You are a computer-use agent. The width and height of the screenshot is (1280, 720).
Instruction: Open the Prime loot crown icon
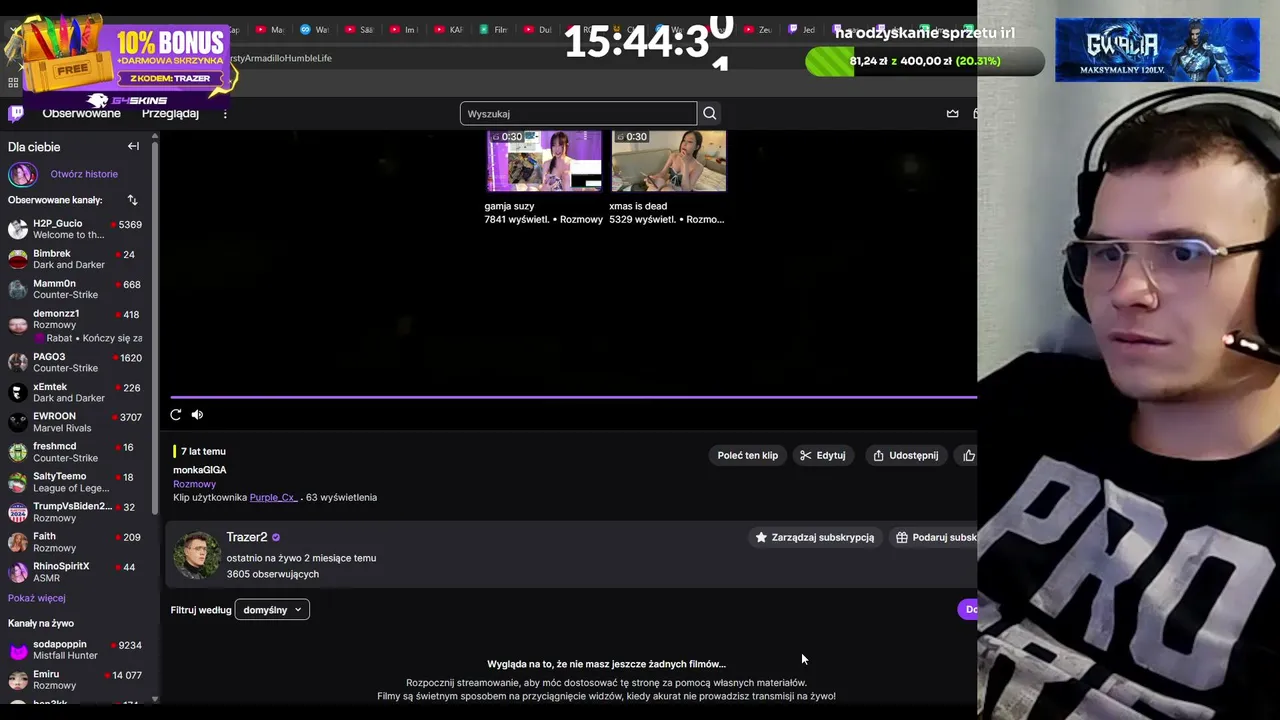[x=952, y=113]
